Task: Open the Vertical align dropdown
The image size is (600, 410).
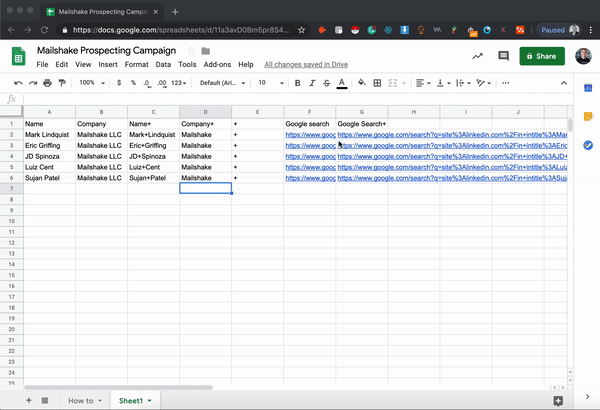Action: click(444, 83)
